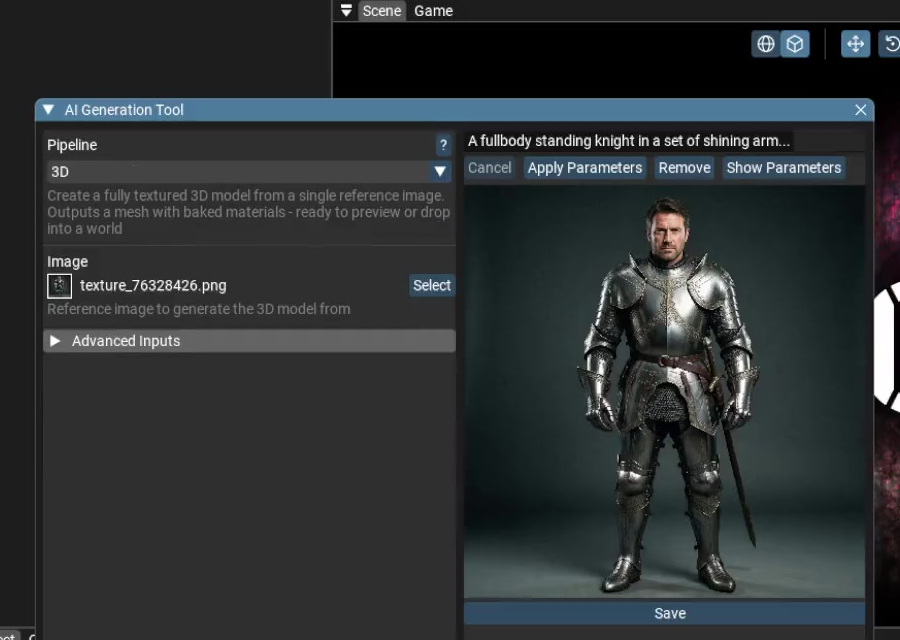Open the panel menu icon beside Scene tab

[x=346, y=11]
